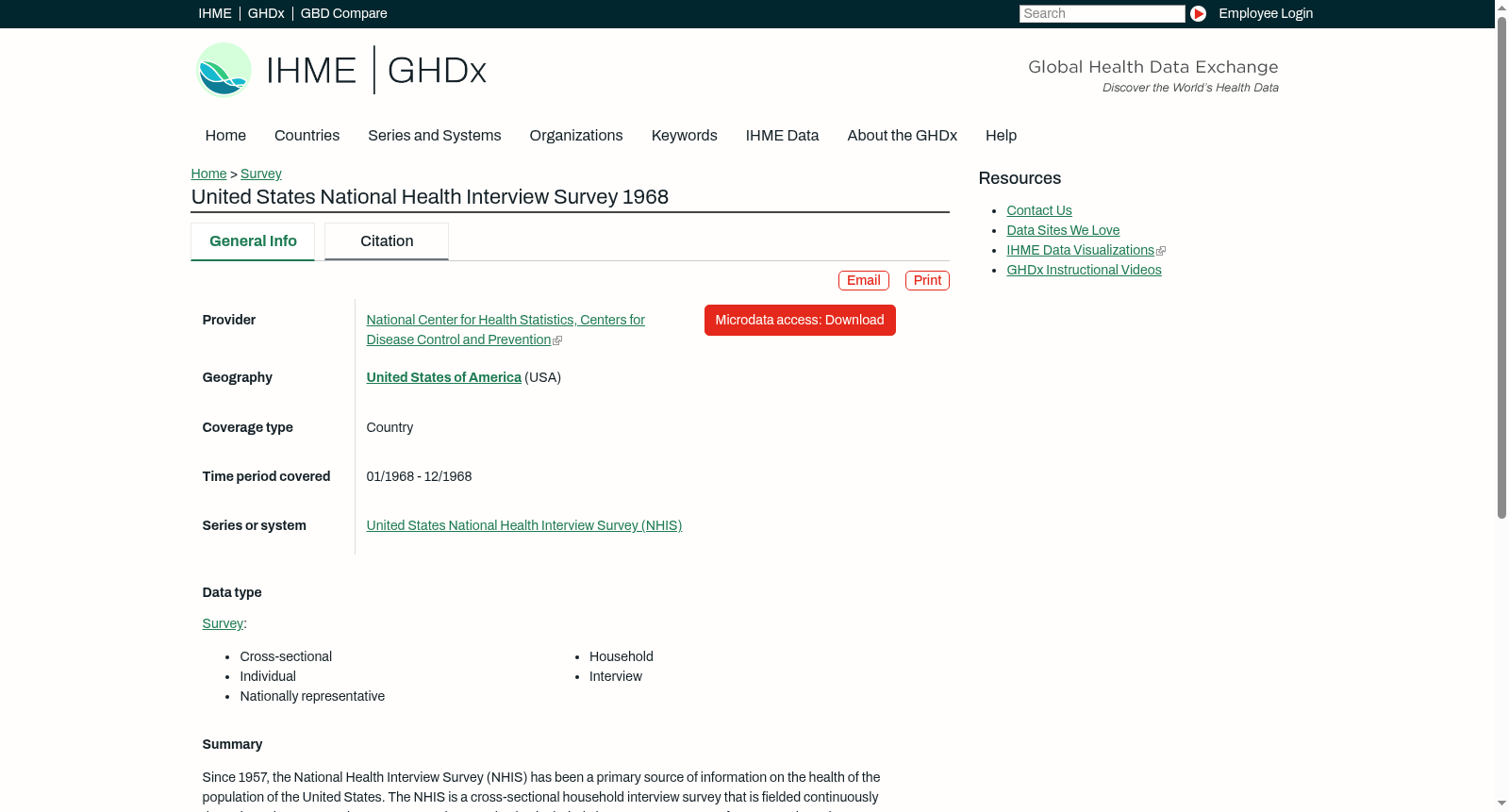The width and height of the screenshot is (1509, 812).
Task: Open GBD Compare in top bar
Action: click(344, 13)
